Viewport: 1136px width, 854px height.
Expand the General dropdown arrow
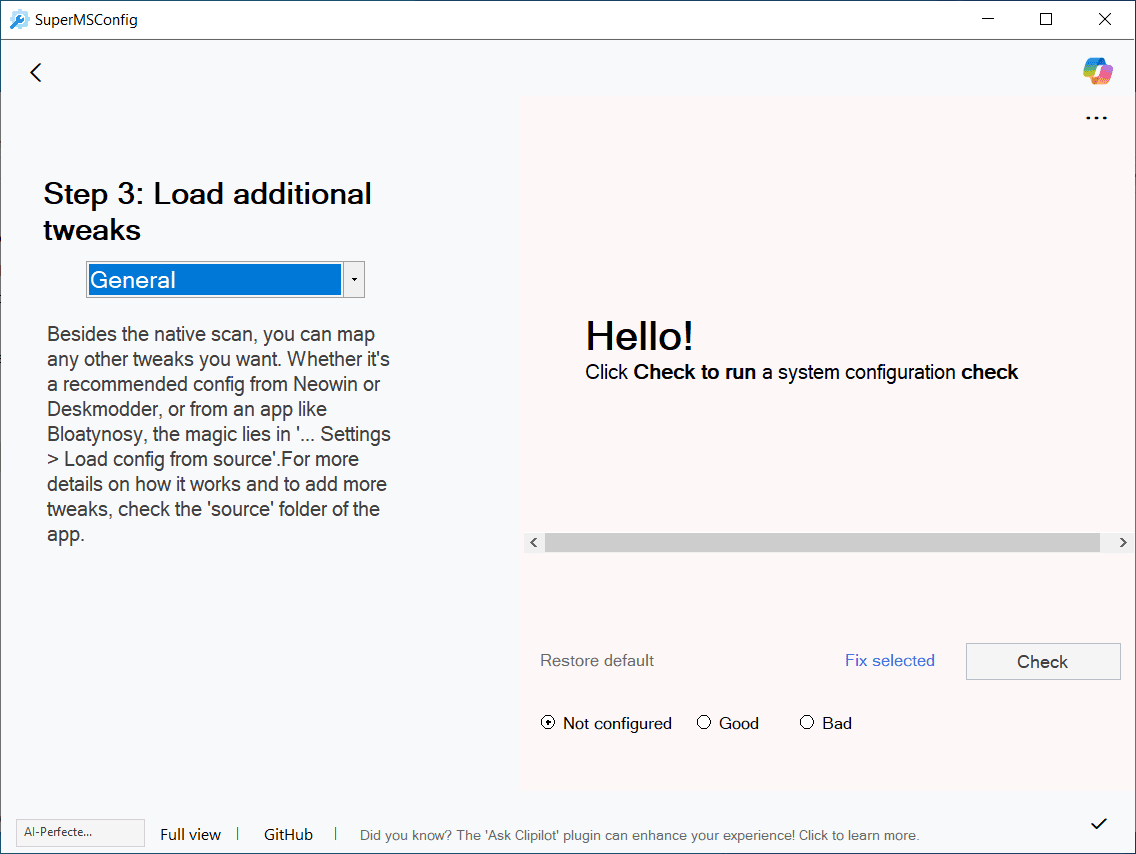point(354,280)
